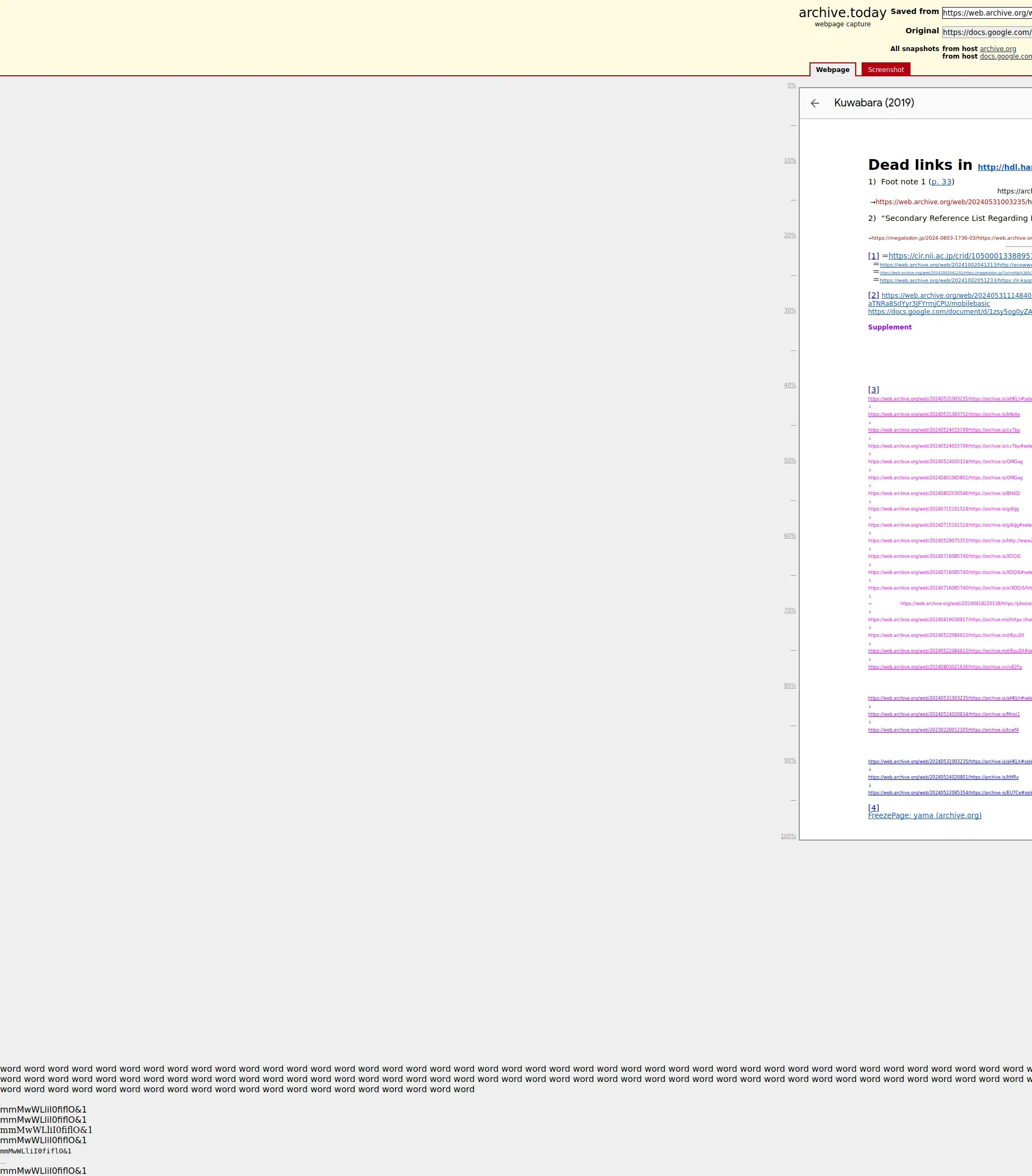Open the cir.nii.ac.jp crid link
The width and height of the screenshot is (1032, 1176).
(x=959, y=256)
